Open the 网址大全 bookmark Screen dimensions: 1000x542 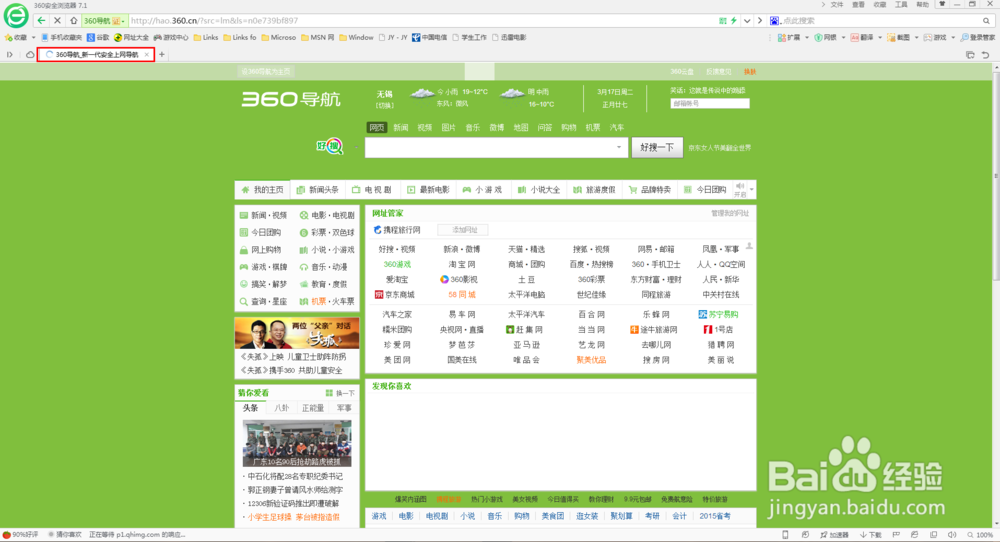click(131, 38)
